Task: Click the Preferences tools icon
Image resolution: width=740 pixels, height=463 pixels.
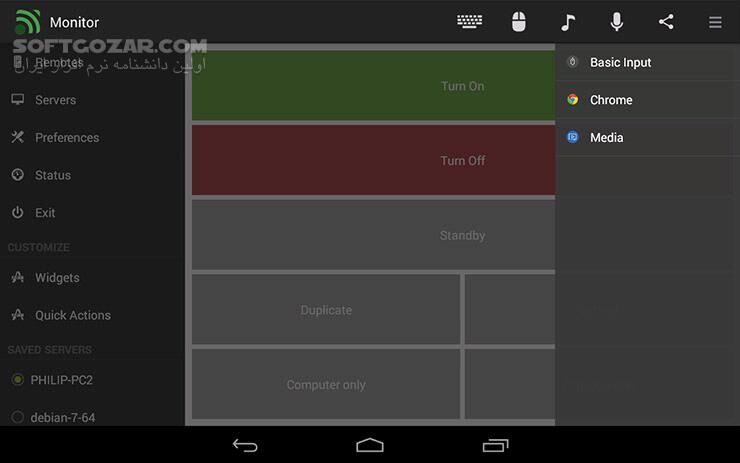Action: (18, 137)
